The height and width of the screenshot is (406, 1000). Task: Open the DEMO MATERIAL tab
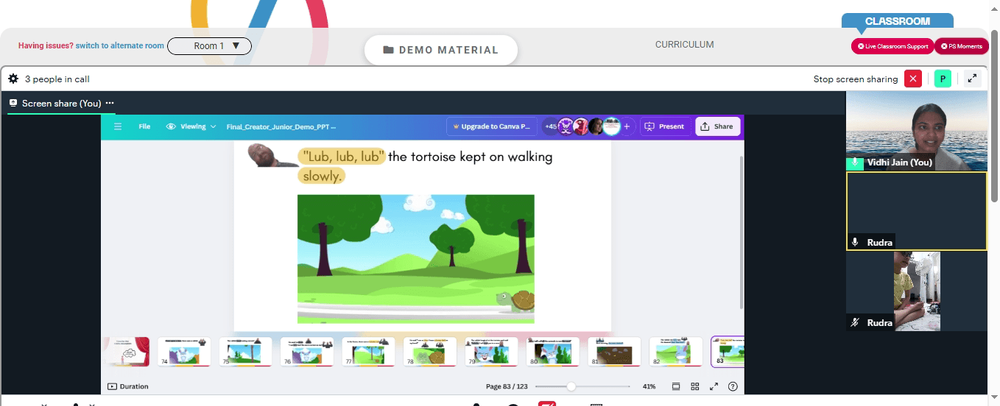point(441,50)
